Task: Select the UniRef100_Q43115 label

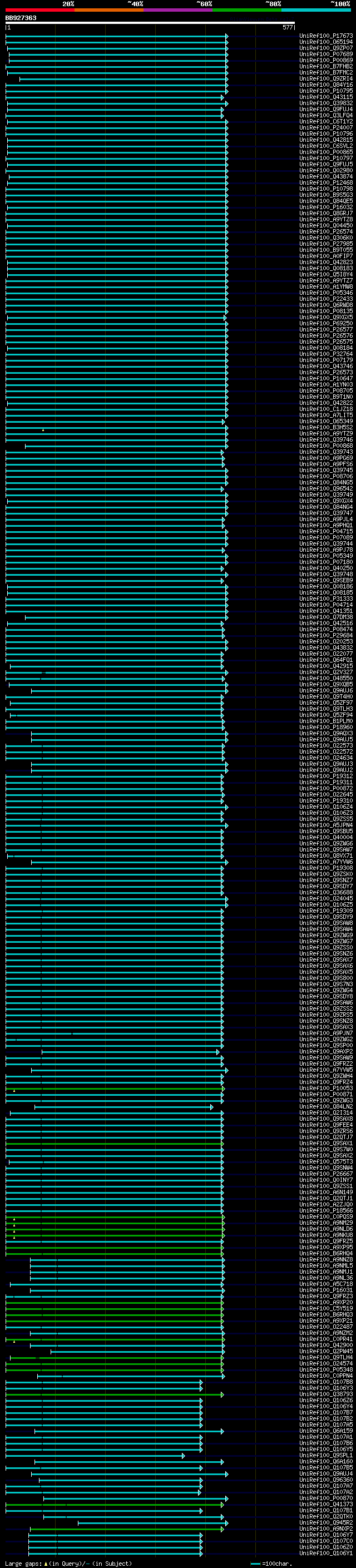Action: click(x=326, y=97)
